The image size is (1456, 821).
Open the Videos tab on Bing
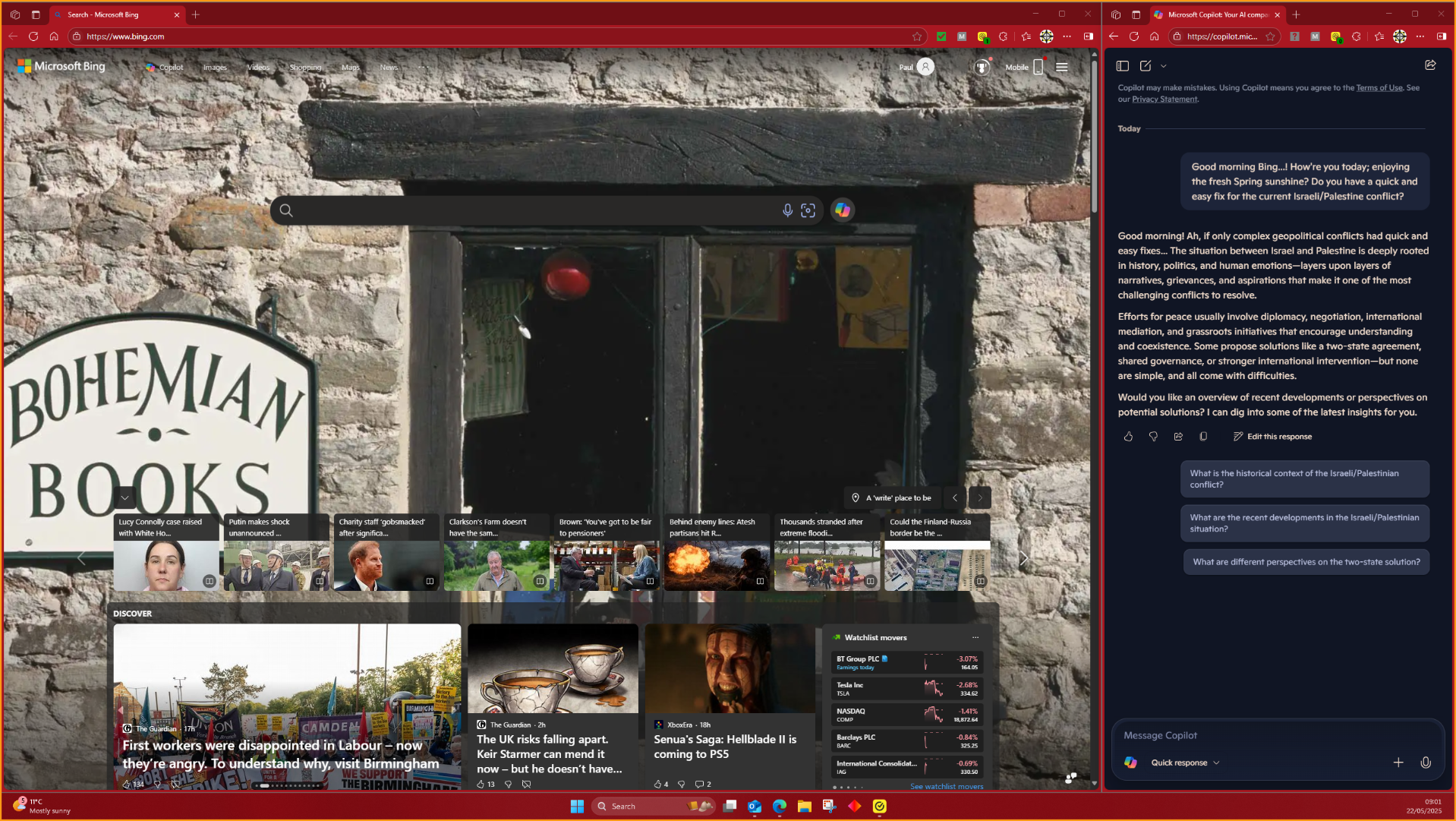click(x=258, y=68)
